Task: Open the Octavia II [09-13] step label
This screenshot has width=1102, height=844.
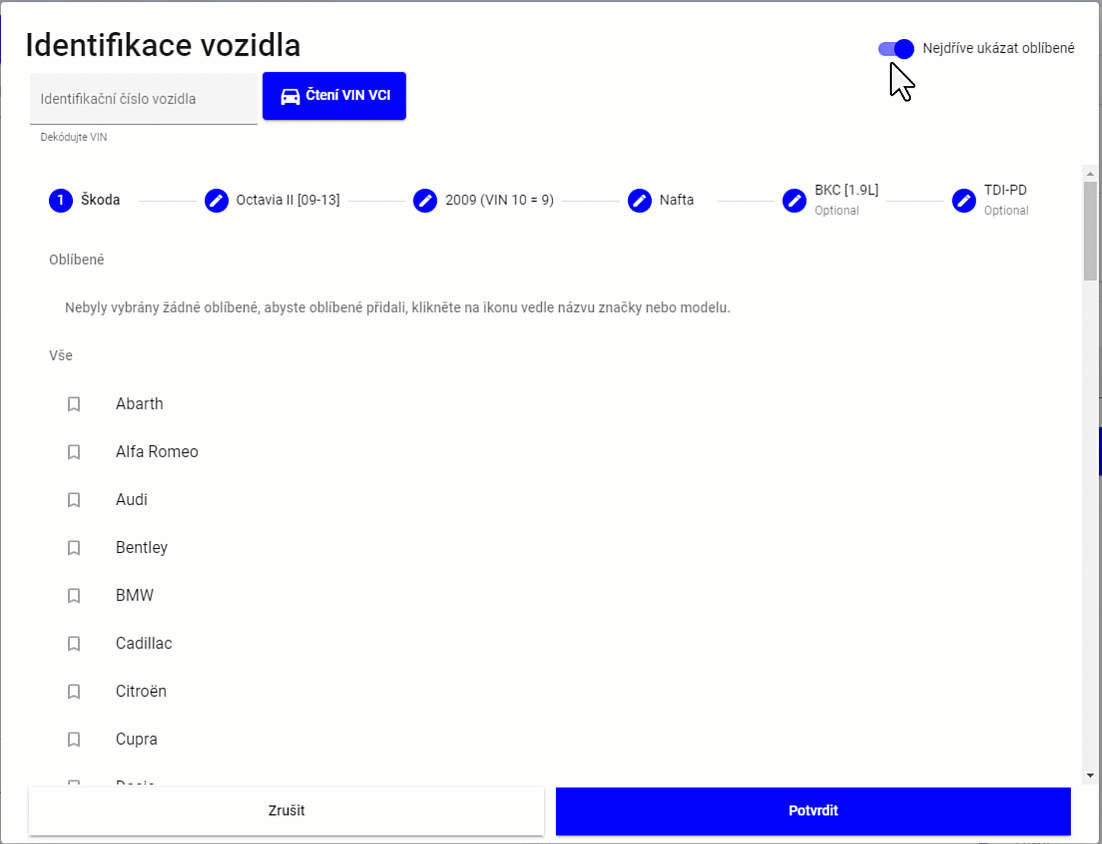Action: pos(287,200)
